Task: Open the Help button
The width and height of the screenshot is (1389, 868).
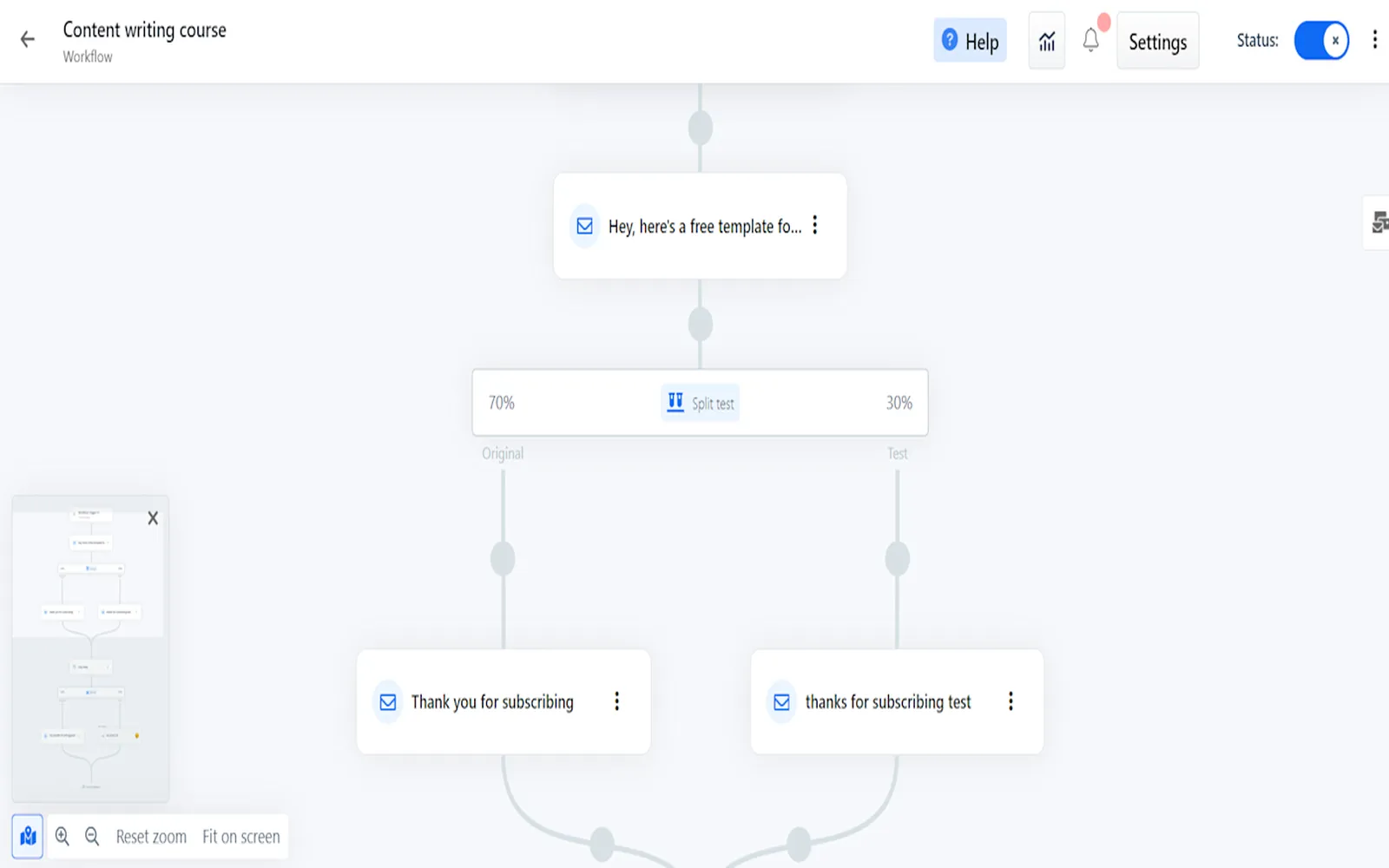Action: tap(970, 41)
